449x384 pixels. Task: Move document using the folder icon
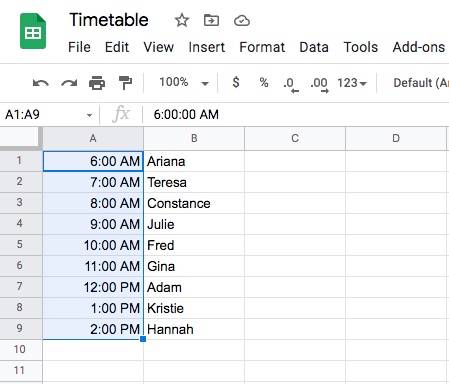tap(211, 20)
